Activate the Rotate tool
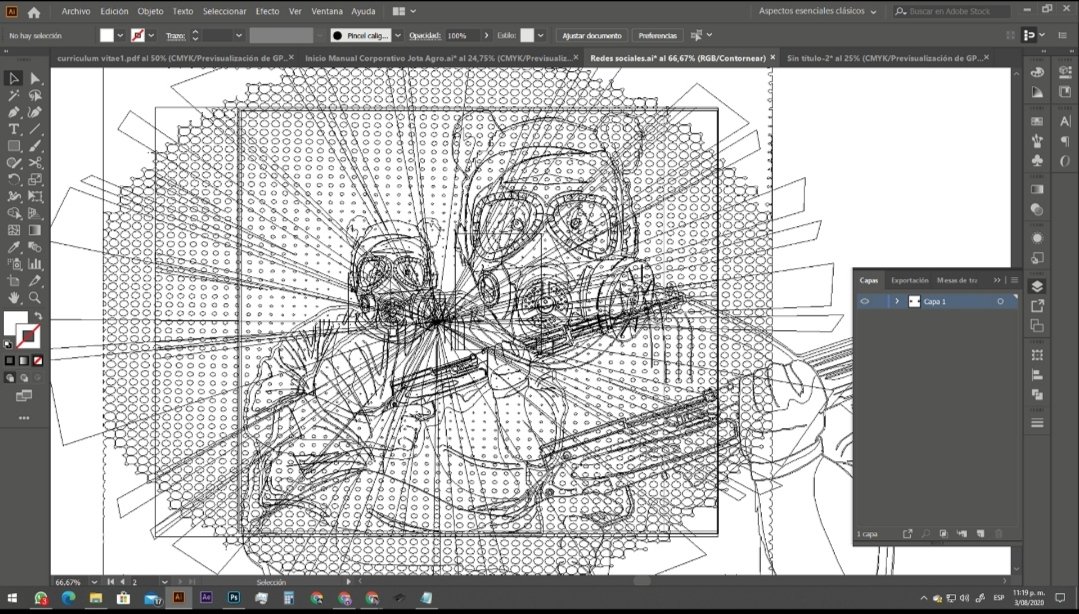This screenshot has height=614, width=1079. [x=14, y=180]
